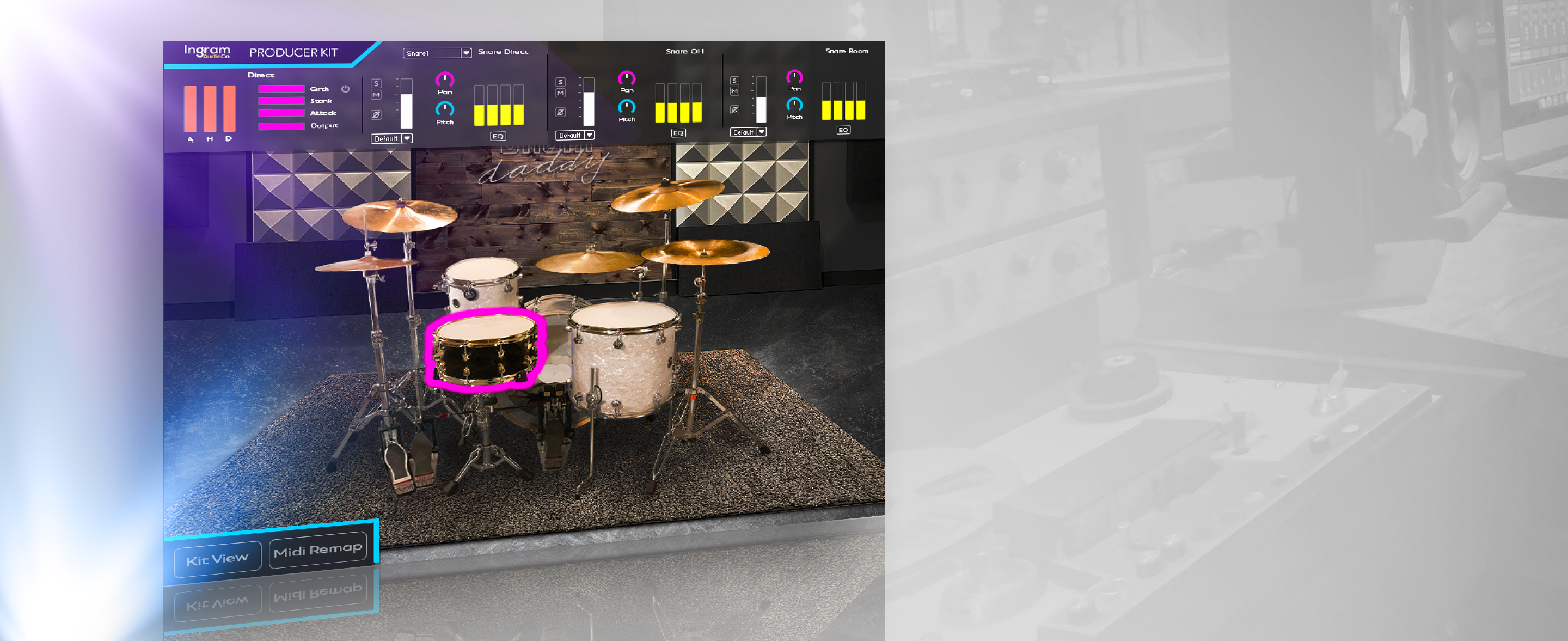Click the Snare Direct channel label
The width and height of the screenshot is (1568, 641).
[x=503, y=52]
